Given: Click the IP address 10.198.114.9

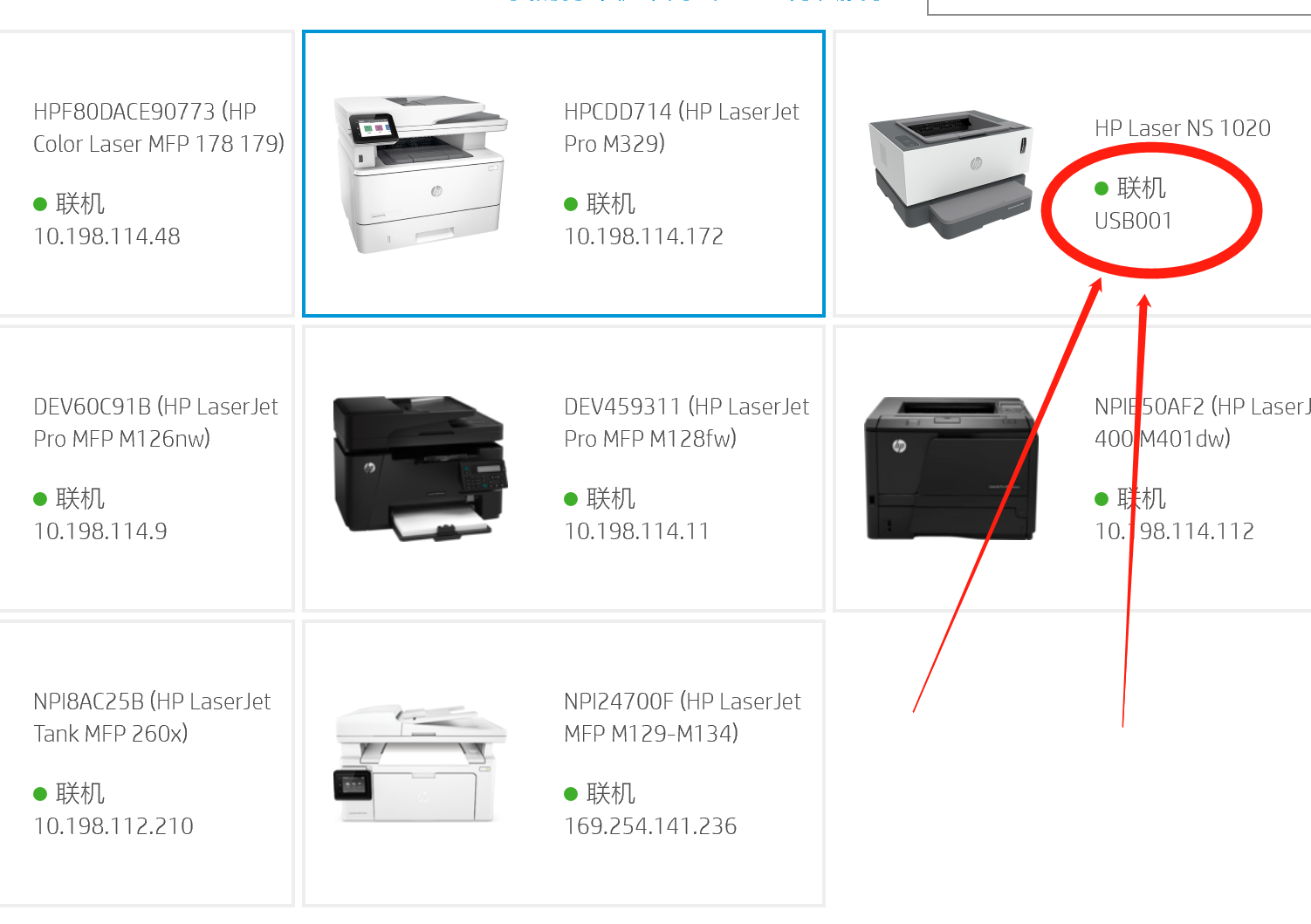Looking at the screenshot, I should [x=100, y=531].
